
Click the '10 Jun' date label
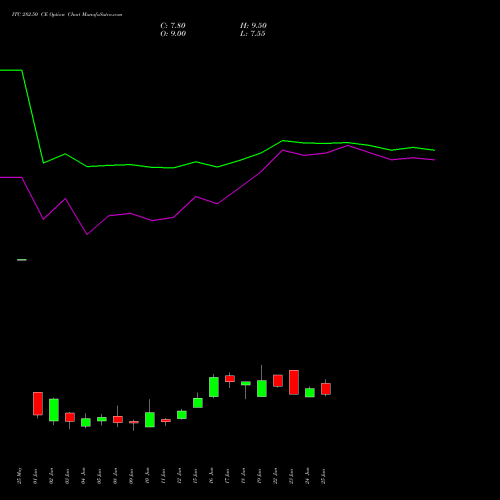[x=148, y=476]
